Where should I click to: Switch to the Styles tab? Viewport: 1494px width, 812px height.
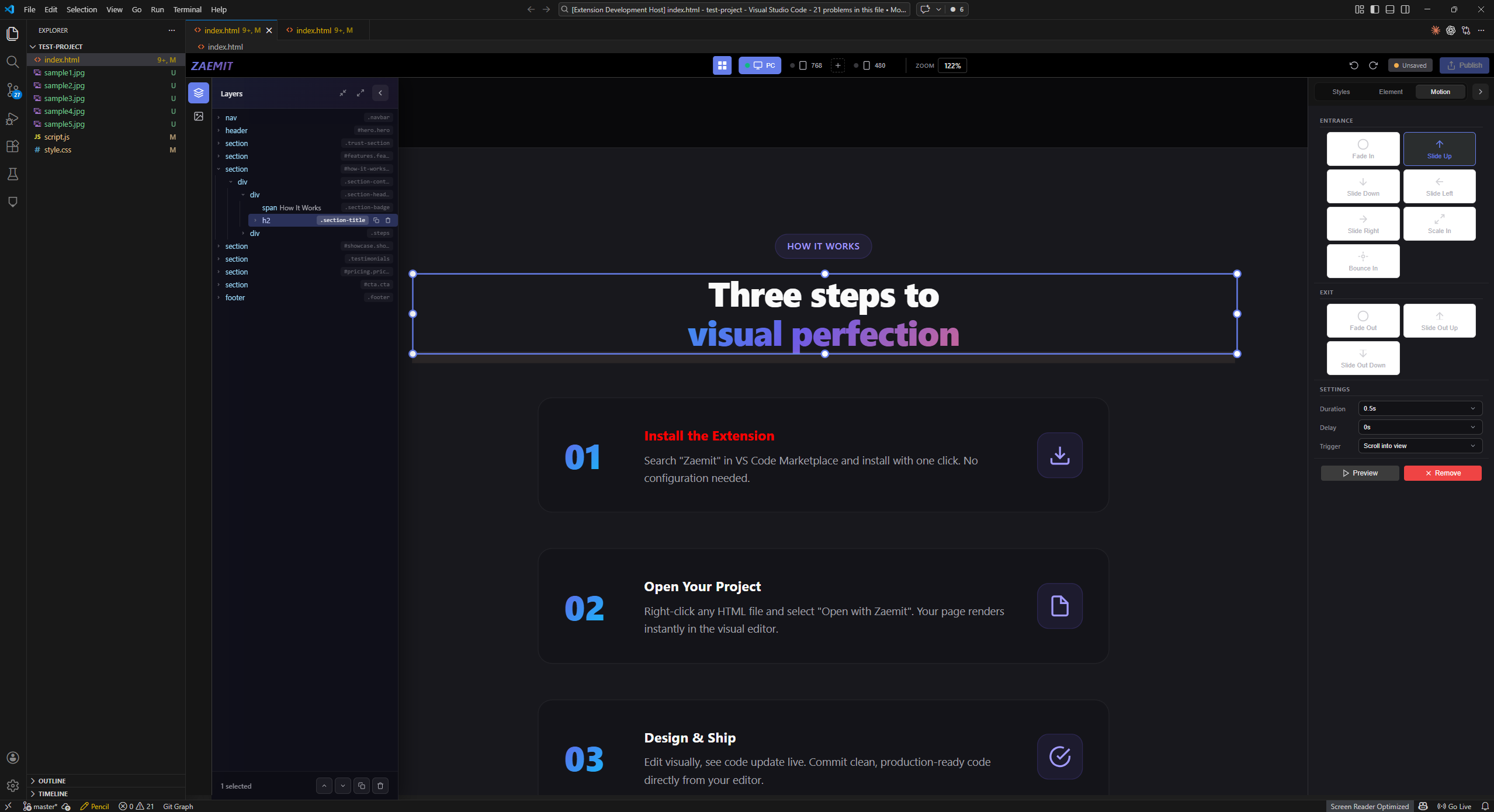coord(1341,92)
